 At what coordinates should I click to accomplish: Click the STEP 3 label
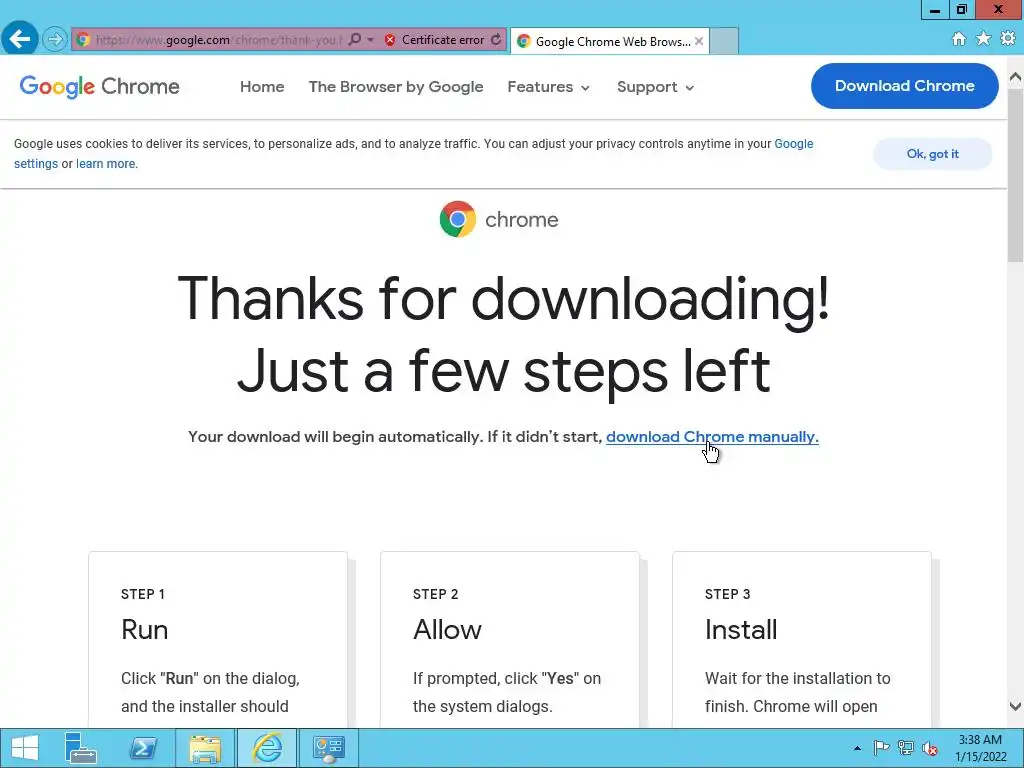728,594
